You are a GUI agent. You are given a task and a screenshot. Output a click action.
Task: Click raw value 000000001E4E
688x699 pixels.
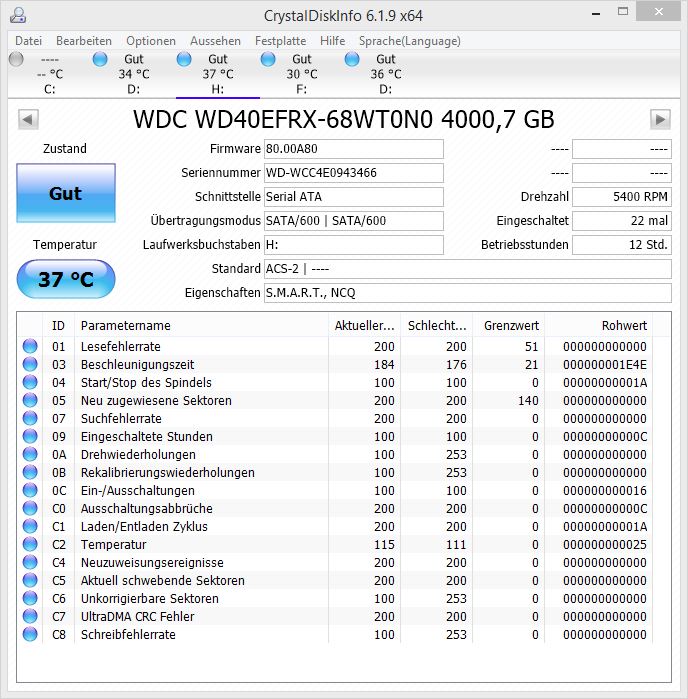click(605, 365)
